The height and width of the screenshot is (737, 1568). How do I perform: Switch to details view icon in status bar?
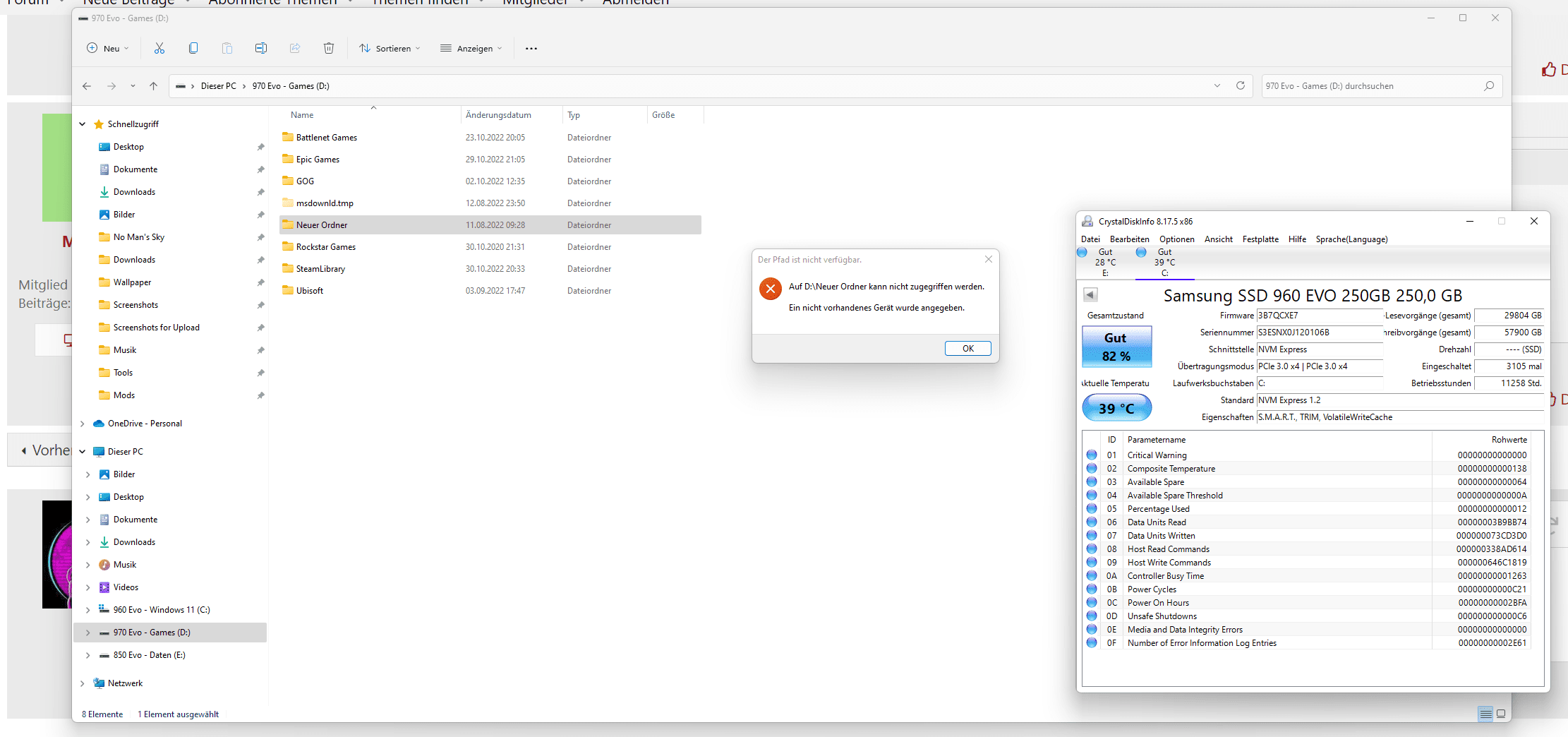[1485, 714]
